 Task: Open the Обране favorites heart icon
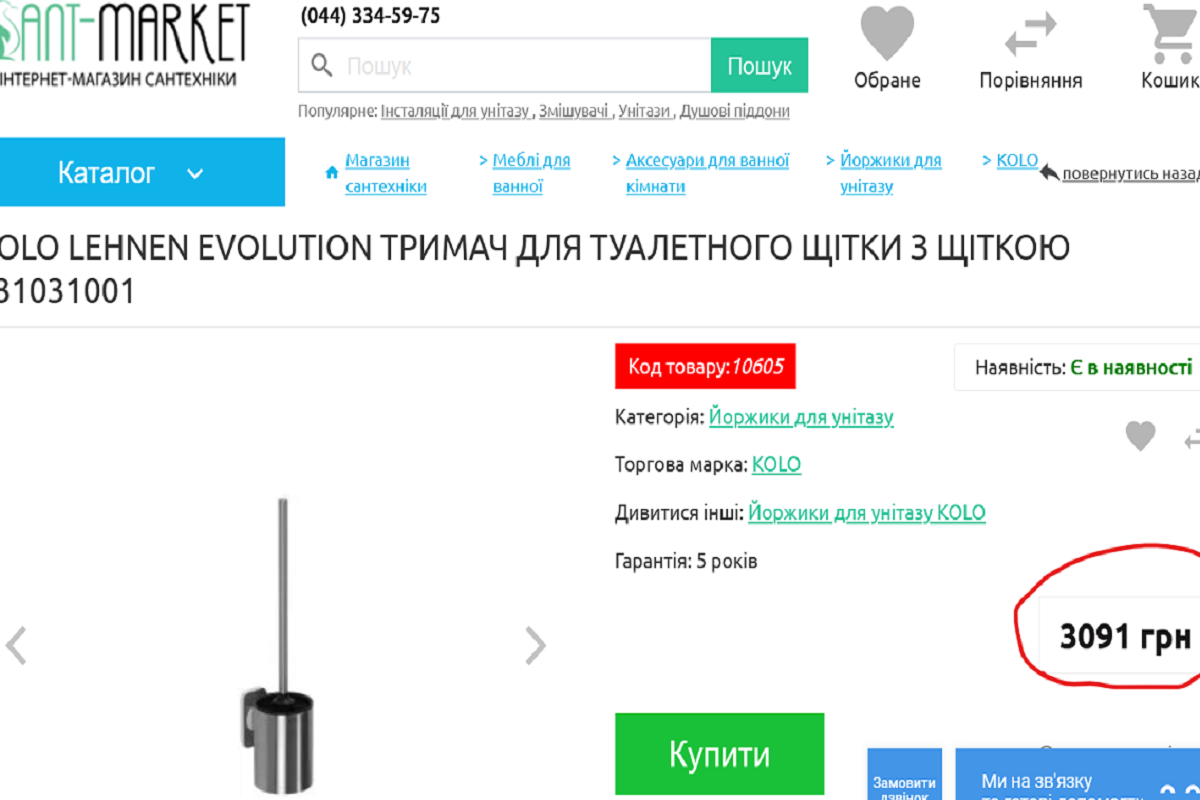pos(887,34)
